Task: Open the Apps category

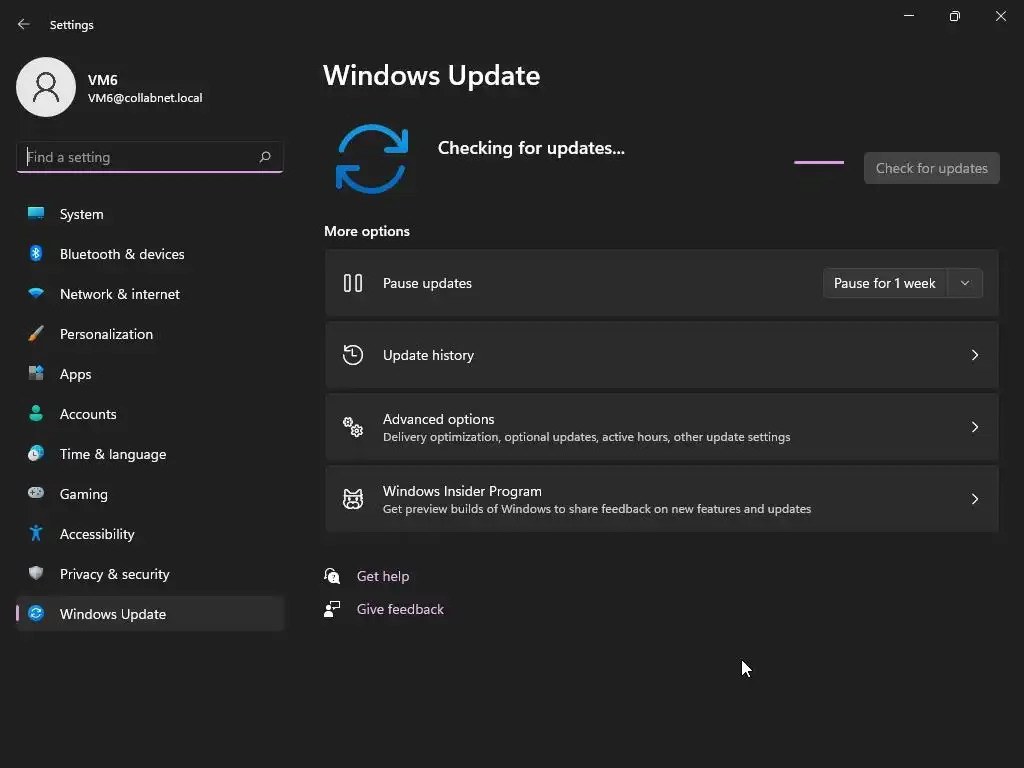Action: 150,374
